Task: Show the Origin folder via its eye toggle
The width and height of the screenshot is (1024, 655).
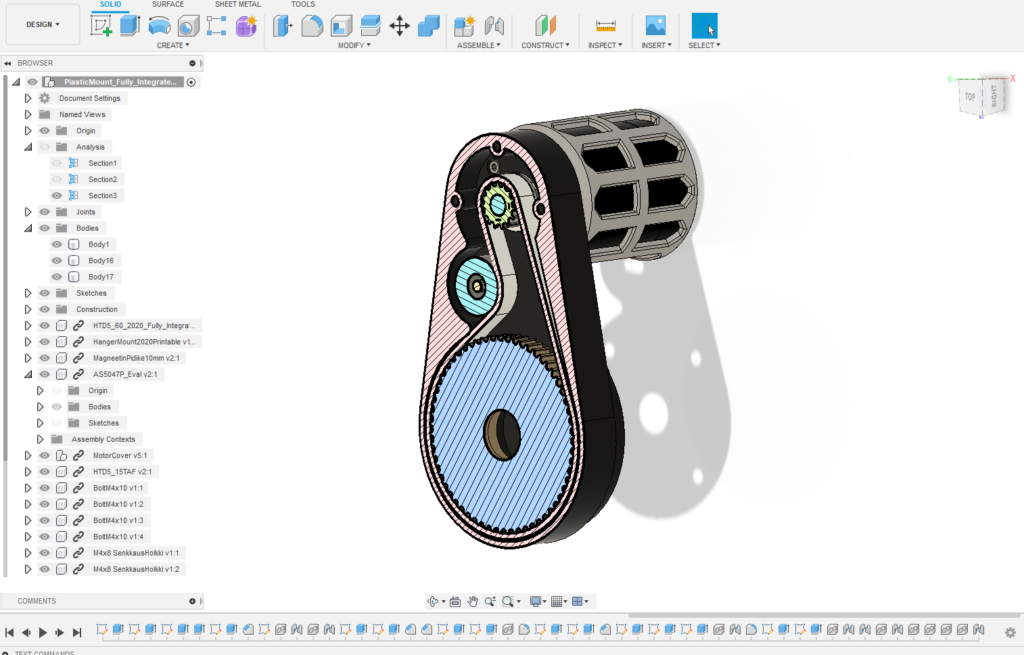Action: [42, 130]
